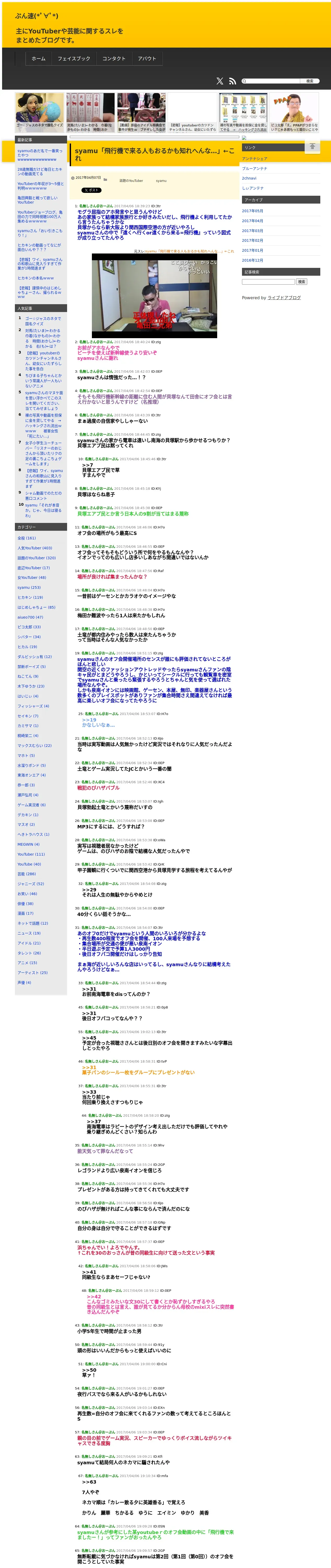Open the youtuberのカツドンチャンネル featured thumbnail
331x1568 pixels.
[x=192, y=112]
